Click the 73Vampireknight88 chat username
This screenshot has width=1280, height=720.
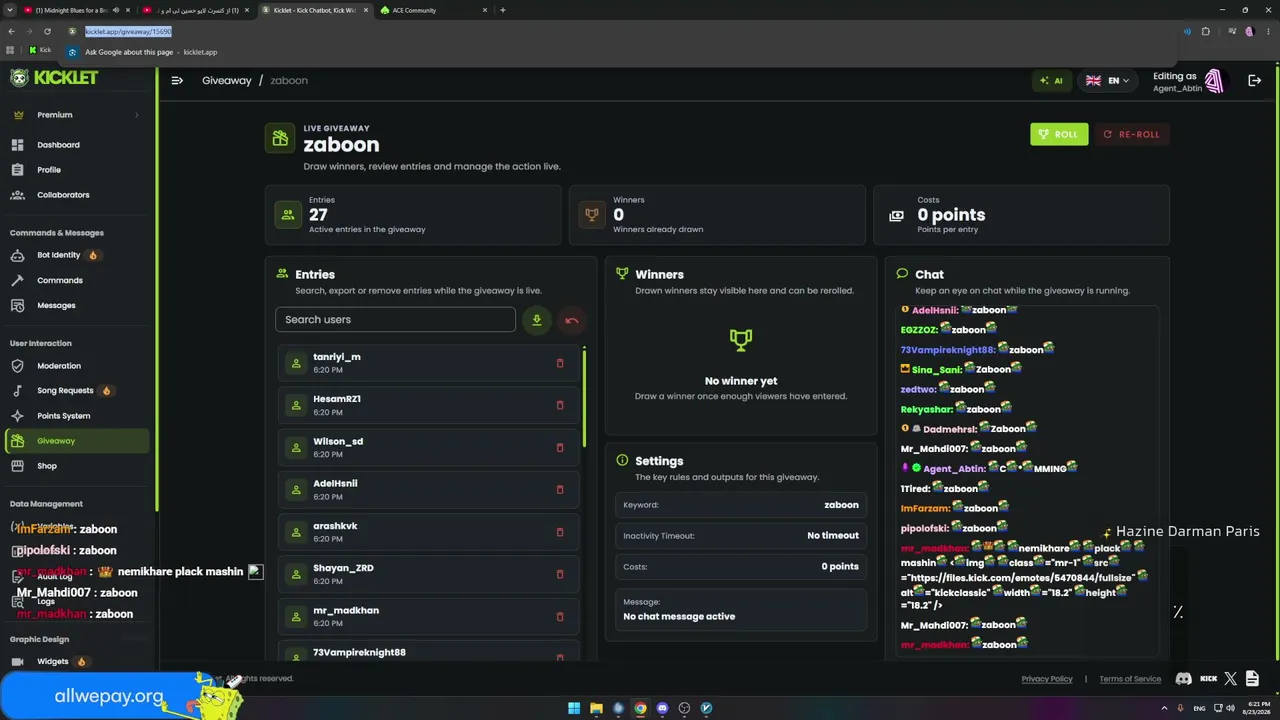click(947, 349)
